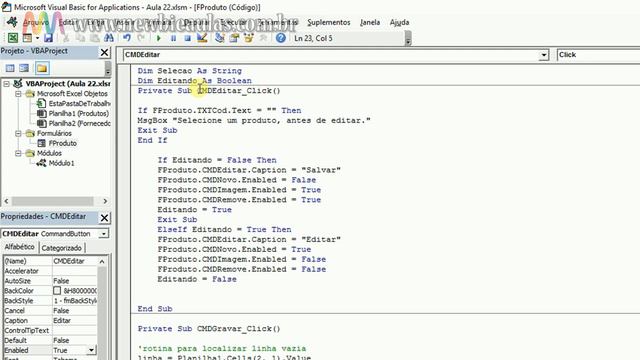Save the Aula 22.xlsm project

point(48,38)
